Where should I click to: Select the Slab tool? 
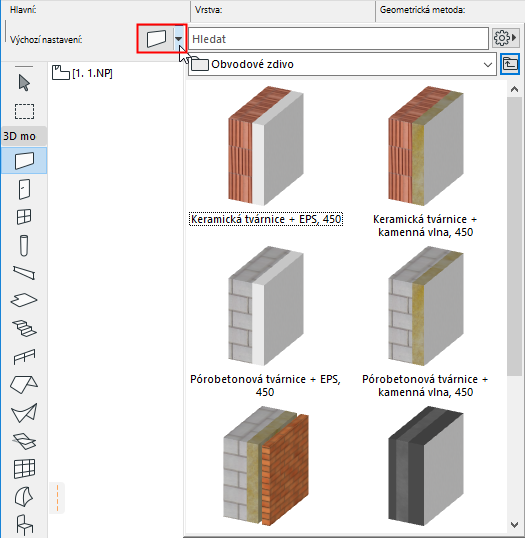pos(24,300)
